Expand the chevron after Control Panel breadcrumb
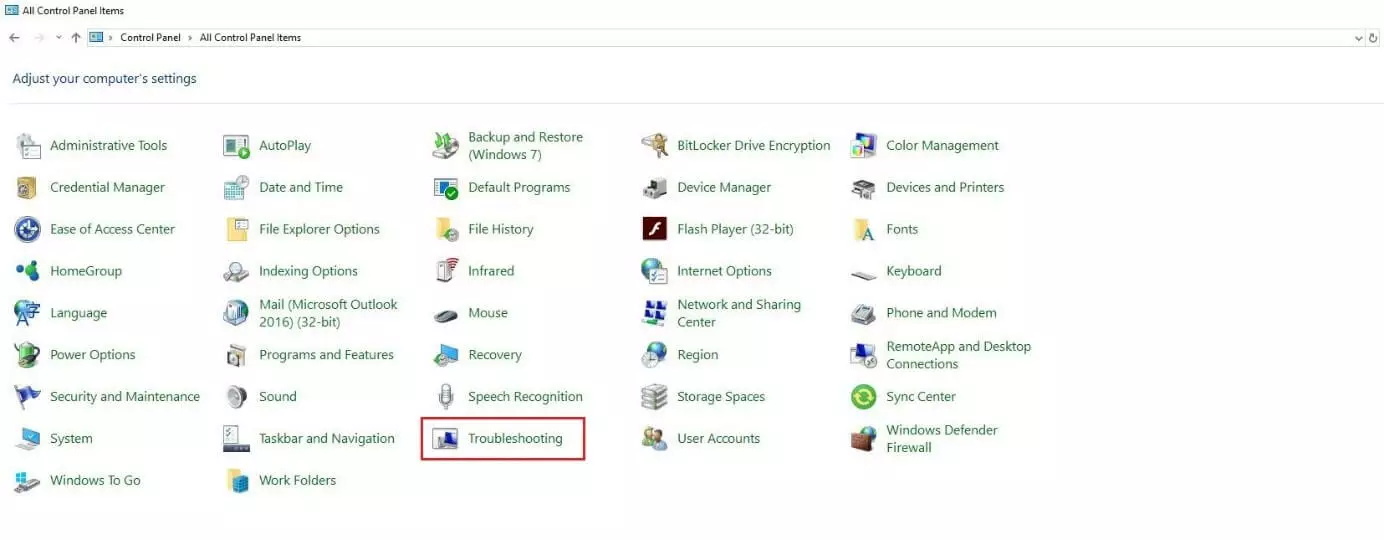 tap(190, 38)
